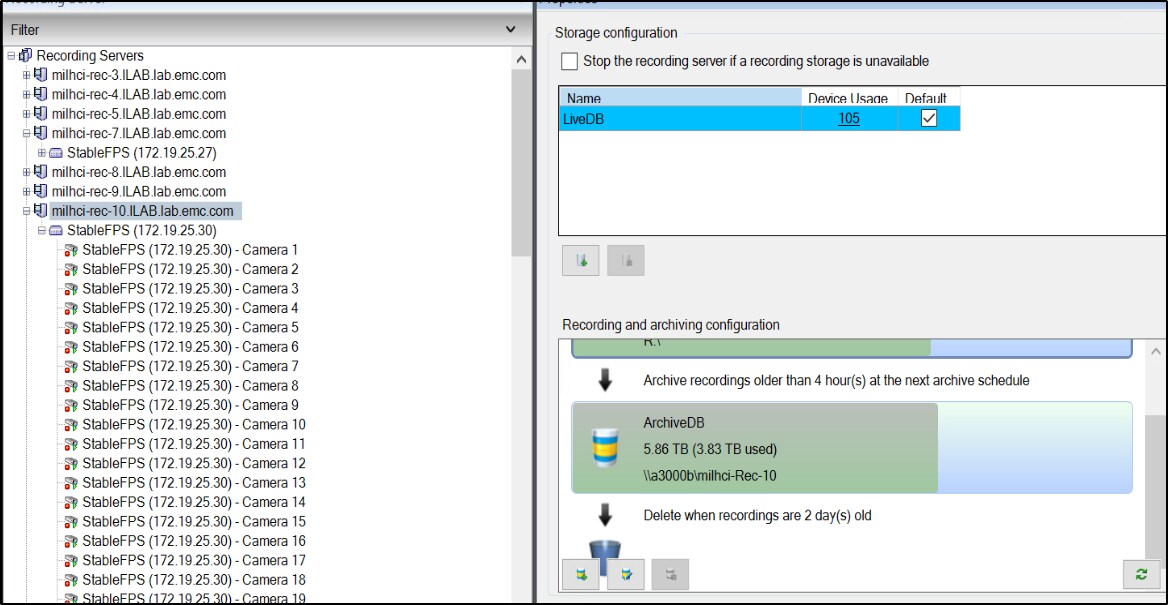The width and height of the screenshot is (1168, 605).
Task: Sort storage list by Device Usage column
Action: pyautogui.click(x=848, y=98)
